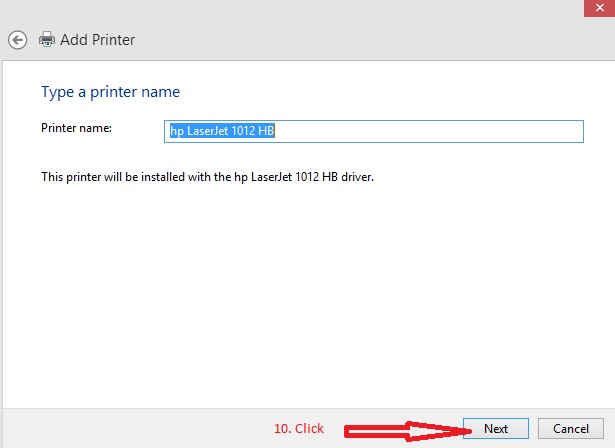Click the printer icon beside Add Printer
Image resolution: width=615 pixels, height=448 pixels.
(x=47, y=39)
